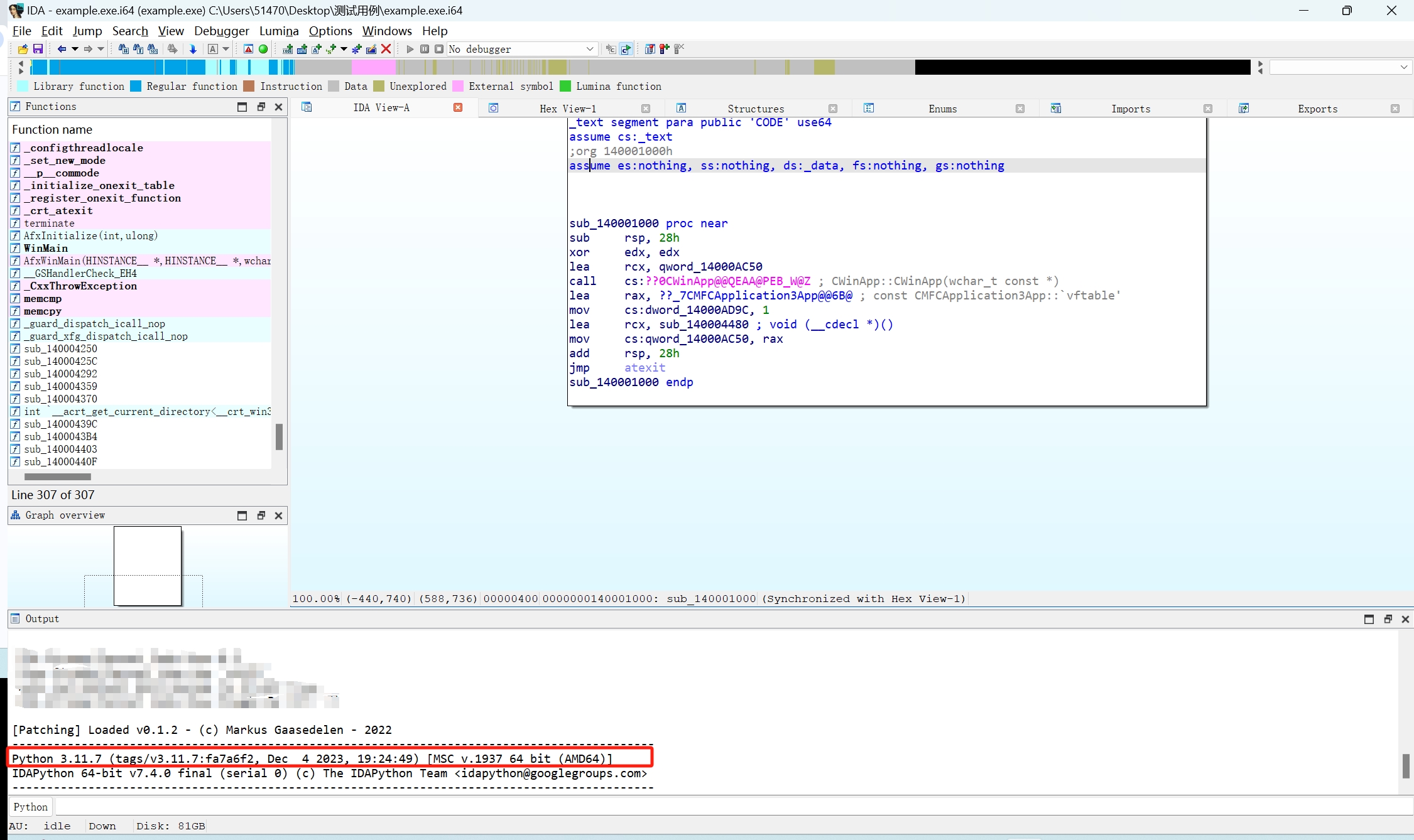Image resolution: width=1414 pixels, height=840 pixels.
Task: Click the Python command input field
Action: [734, 807]
